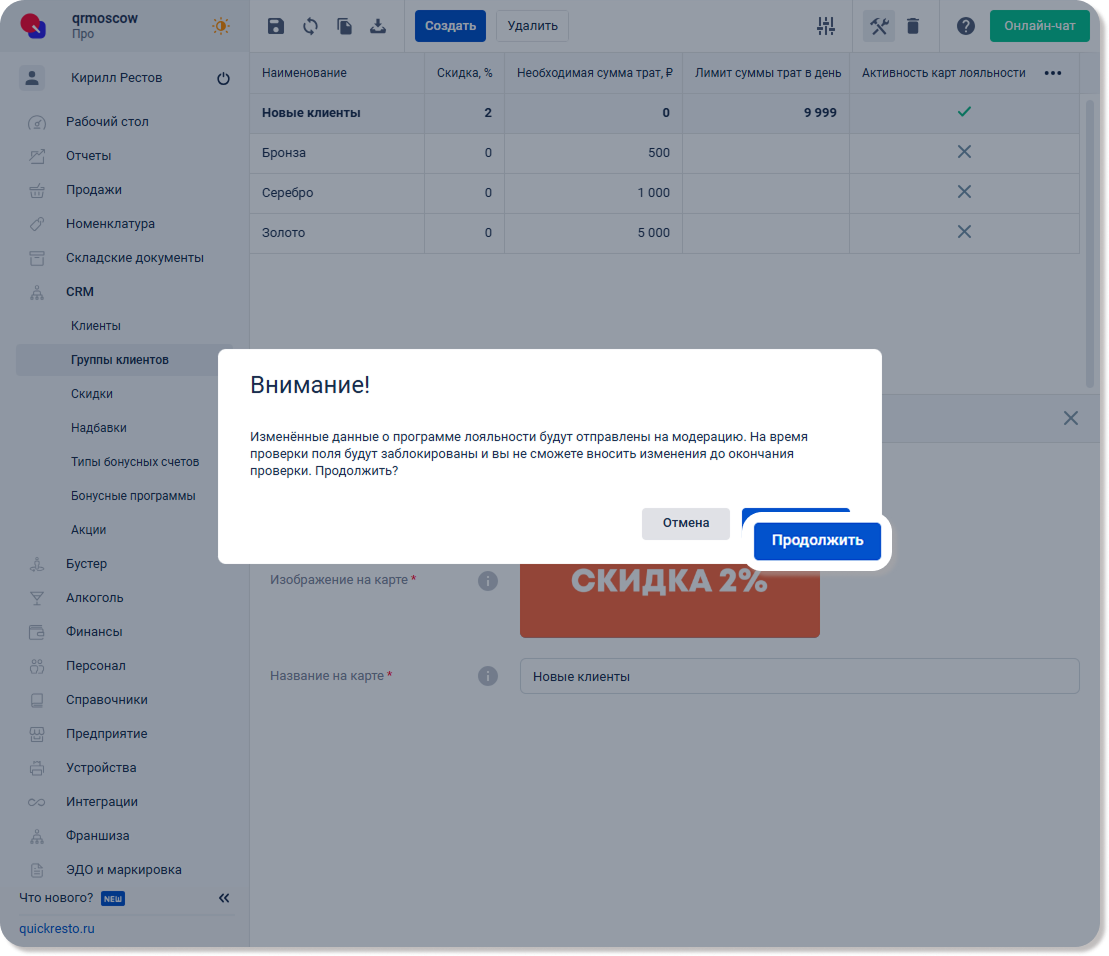The image size is (1109, 956).
Task: Click the trash bin icon
Action: pos(913,26)
